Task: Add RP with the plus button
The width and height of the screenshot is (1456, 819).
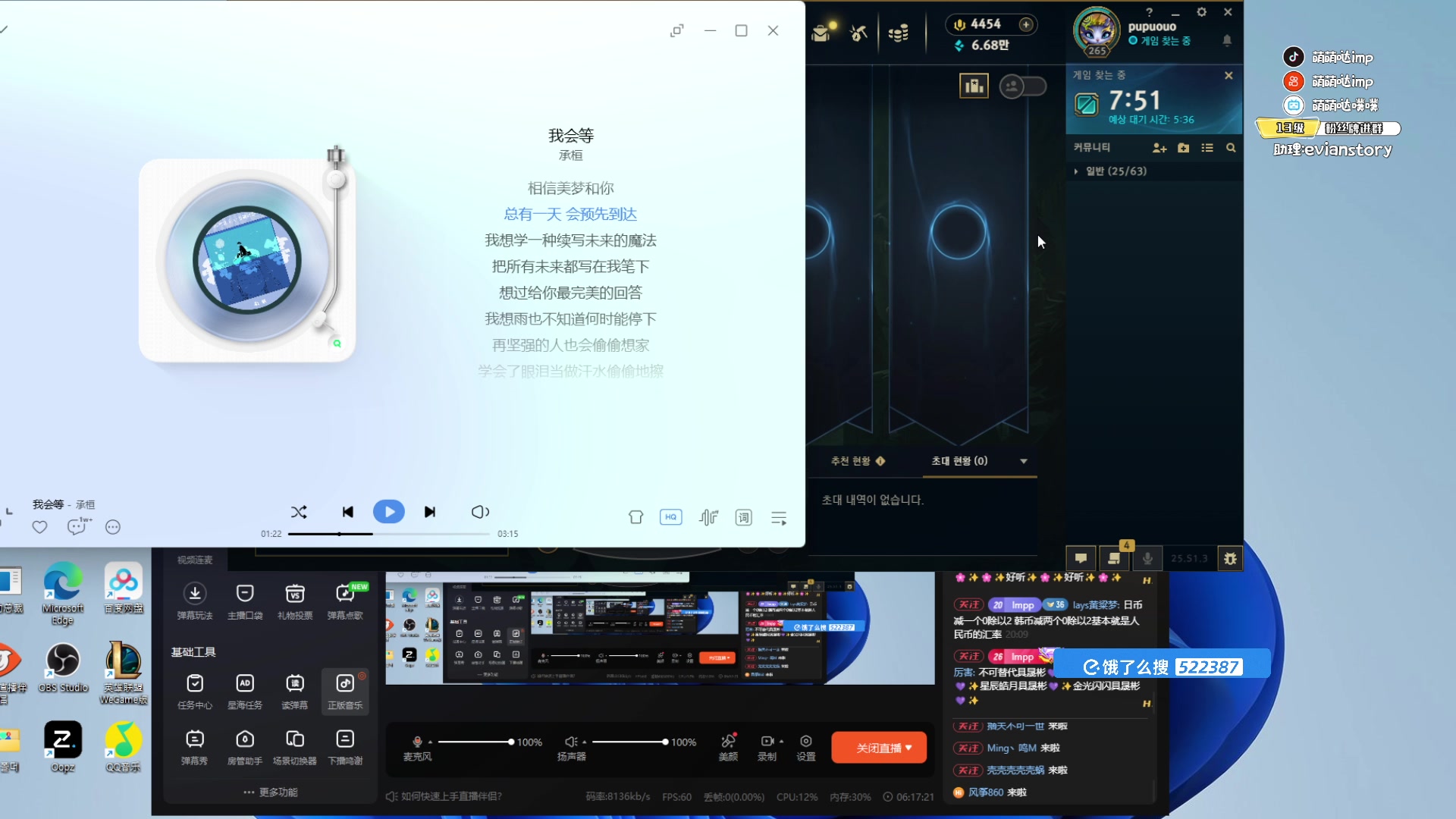Action: [x=1026, y=24]
